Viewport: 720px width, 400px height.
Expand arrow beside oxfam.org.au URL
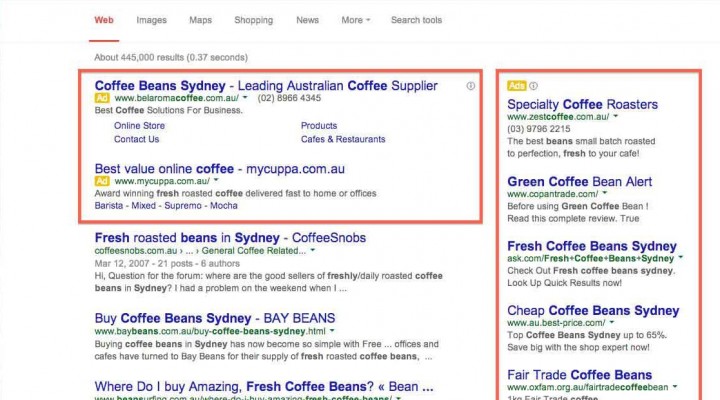(x=675, y=387)
